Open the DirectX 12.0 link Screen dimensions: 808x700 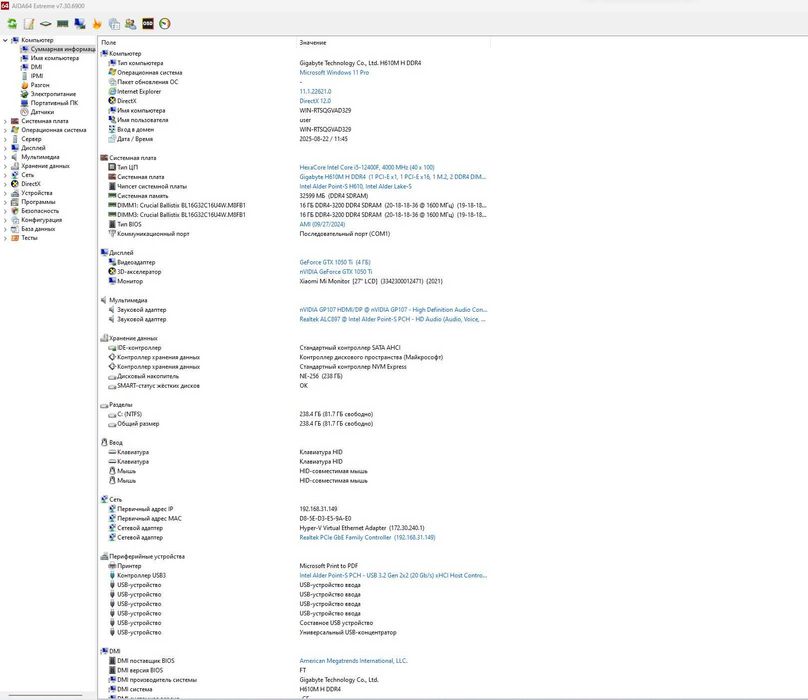coord(315,101)
